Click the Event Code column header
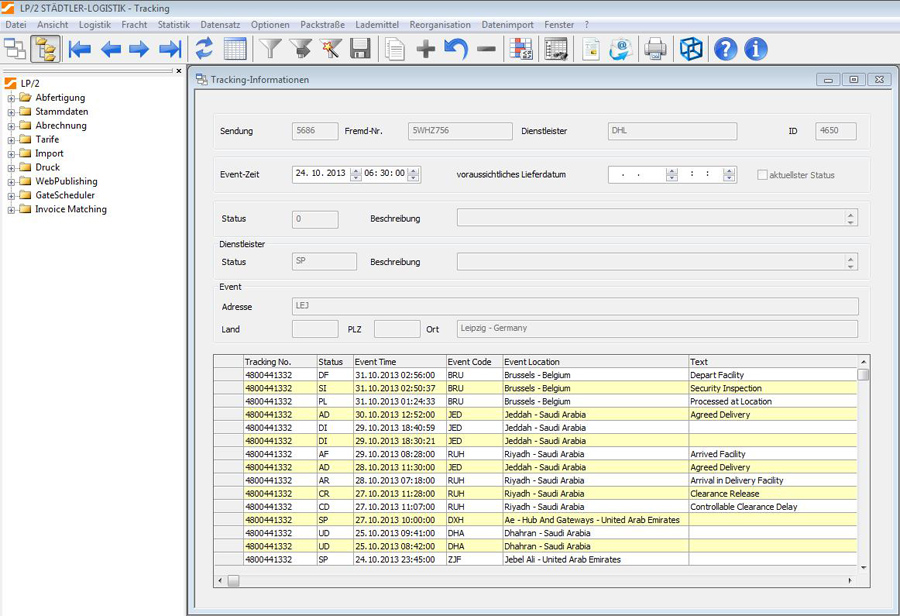900x616 pixels. 475,362
